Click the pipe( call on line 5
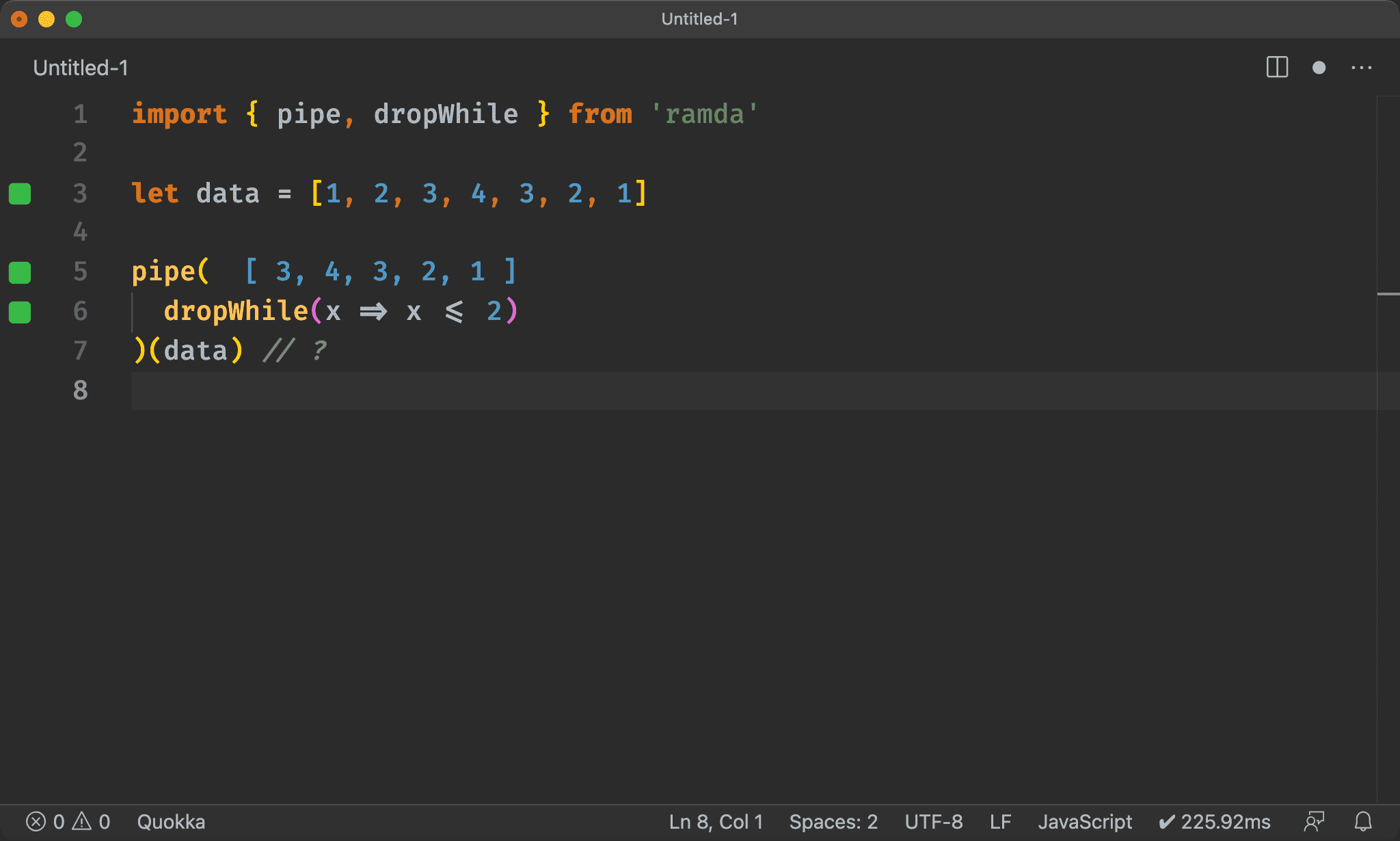 pos(170,272)
